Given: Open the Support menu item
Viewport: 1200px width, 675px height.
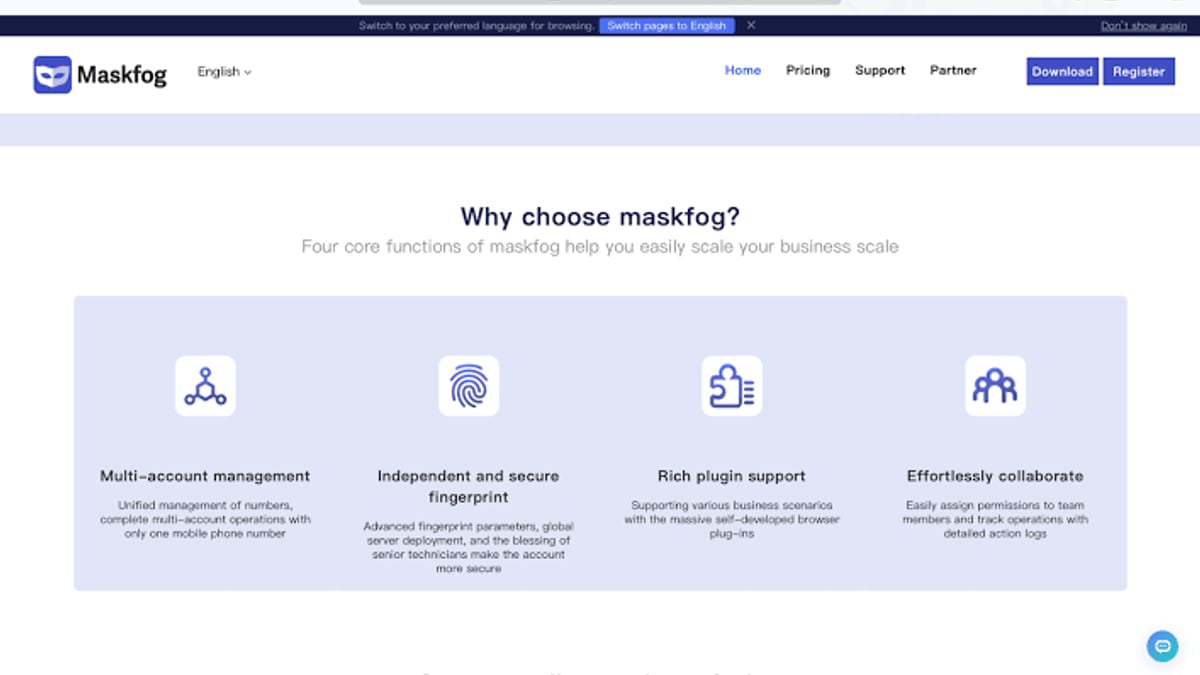Looking at the screenshot, I should 880,70.
